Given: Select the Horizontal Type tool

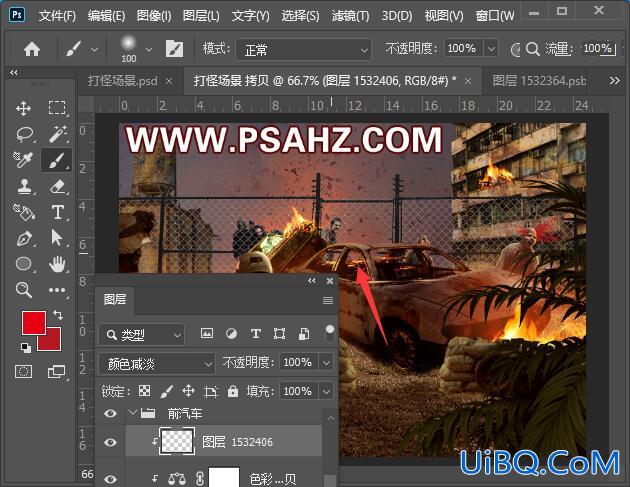Looking at the screenshot, I should point(57,212).
